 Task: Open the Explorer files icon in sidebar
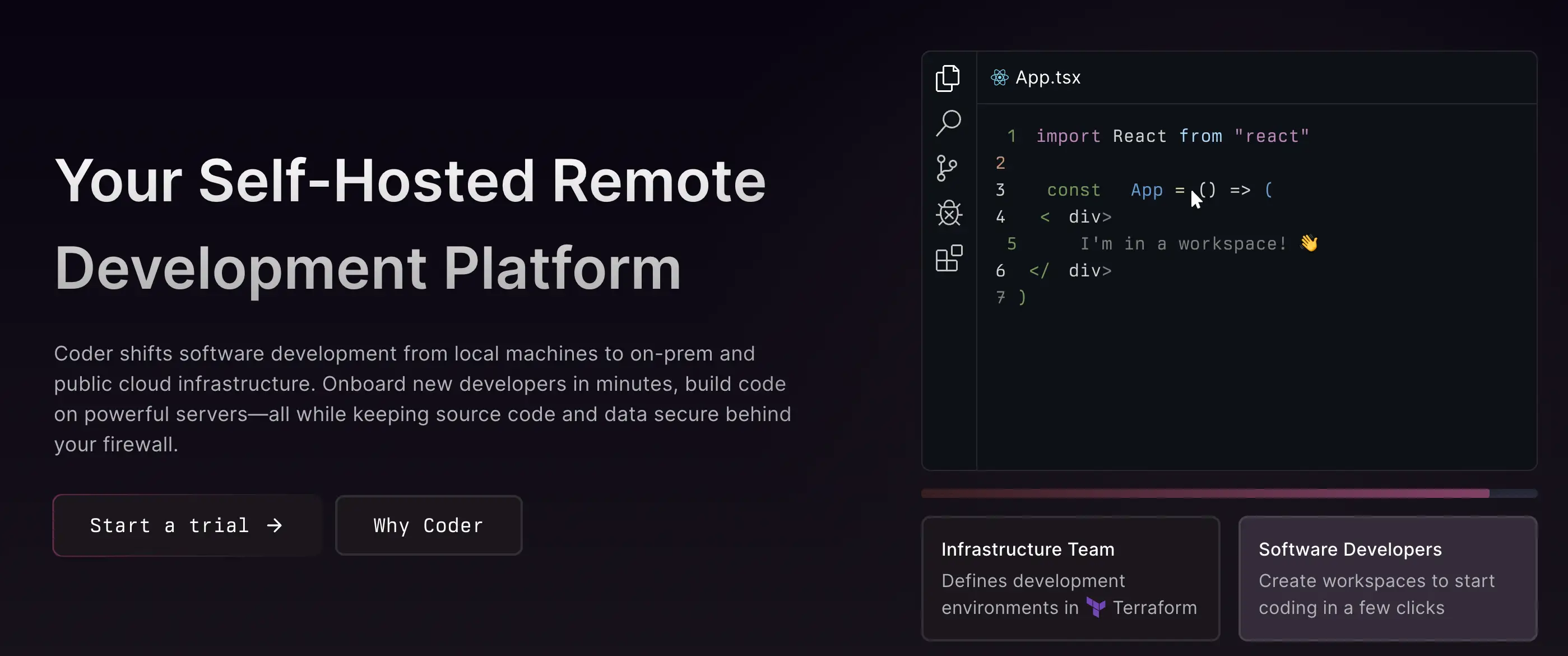coord(948,78)
